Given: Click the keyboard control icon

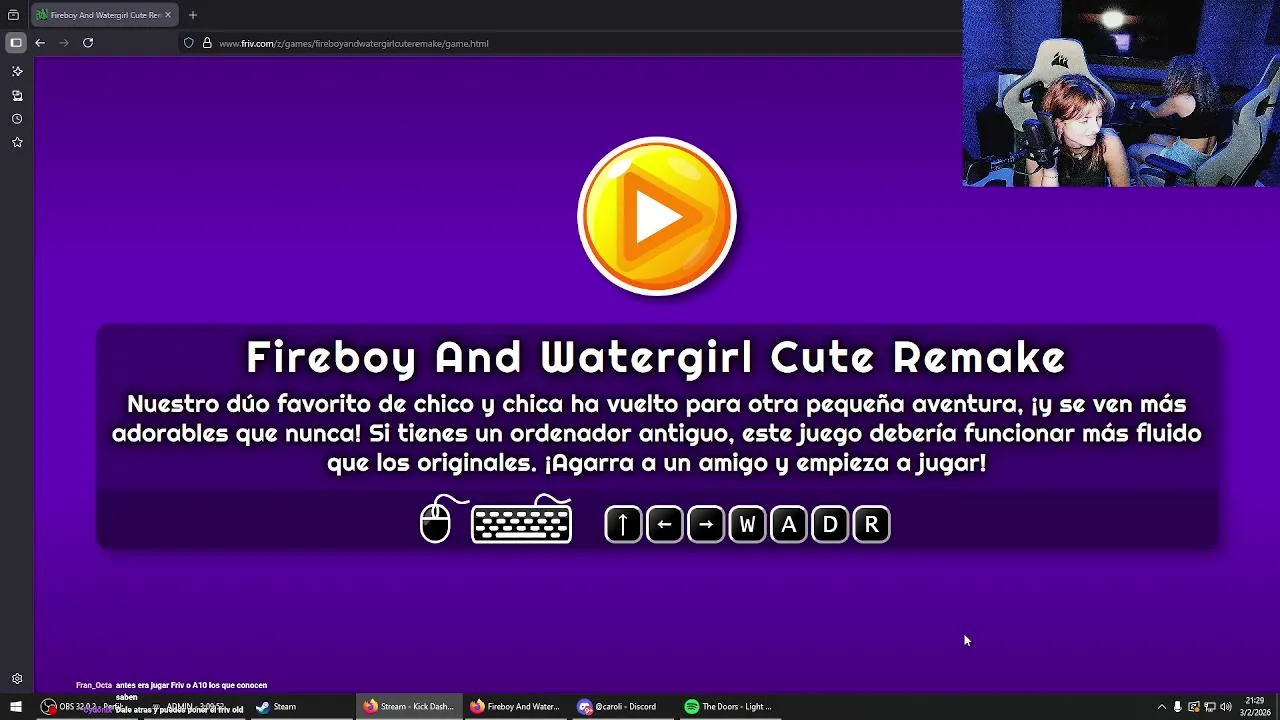Looking at the screenshot, I should (x=521, y=521).
